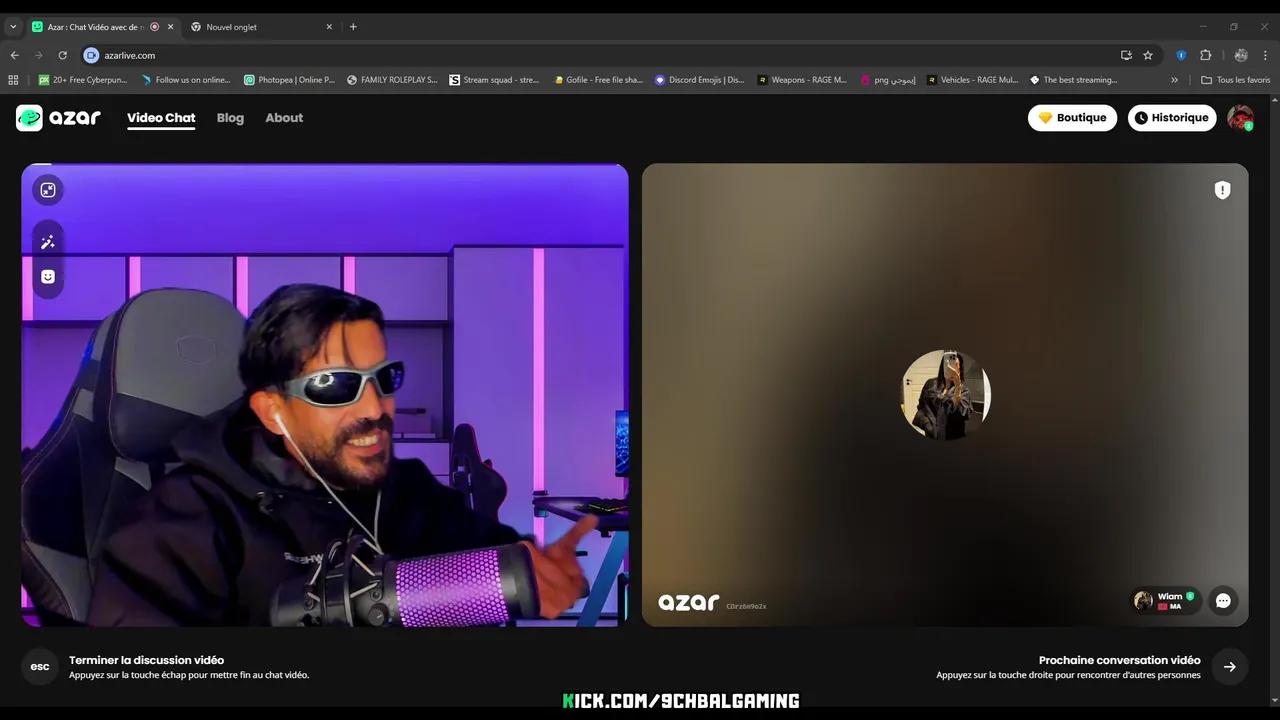
Task: Click the report exclamation icon on stranger's video
Action: (x=1222, y=190)
